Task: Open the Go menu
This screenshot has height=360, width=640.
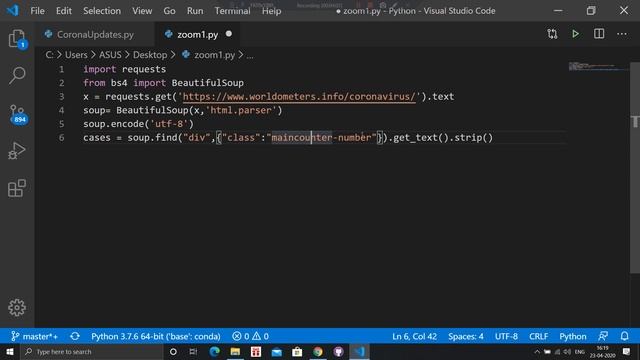Action: (x=169, y=11)
